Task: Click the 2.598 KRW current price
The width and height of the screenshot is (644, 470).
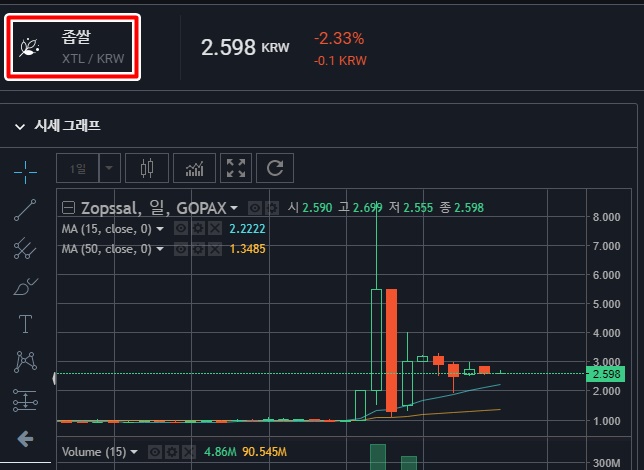Action: pos(245,47)
